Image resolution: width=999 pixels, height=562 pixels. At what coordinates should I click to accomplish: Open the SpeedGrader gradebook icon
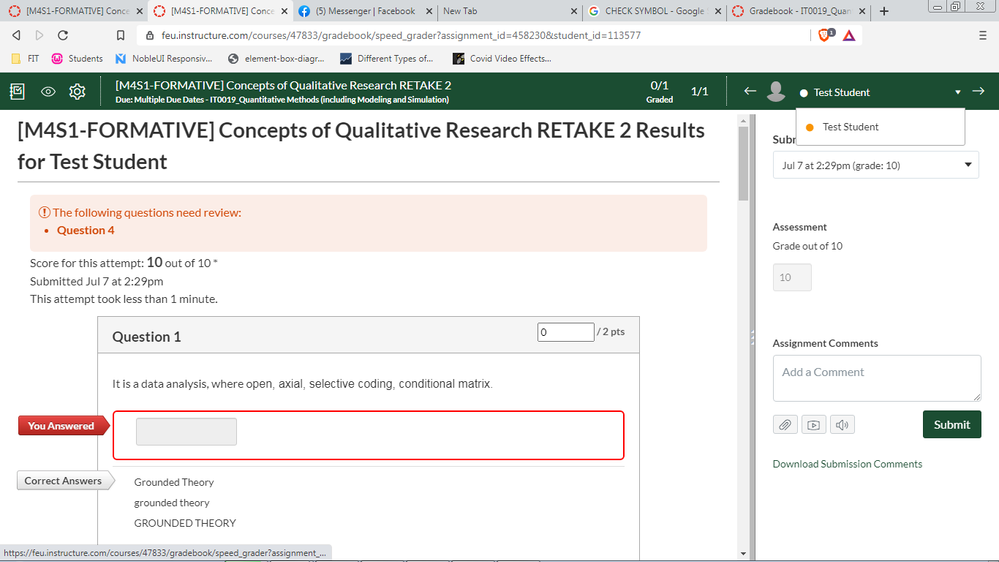click(17, 92)
